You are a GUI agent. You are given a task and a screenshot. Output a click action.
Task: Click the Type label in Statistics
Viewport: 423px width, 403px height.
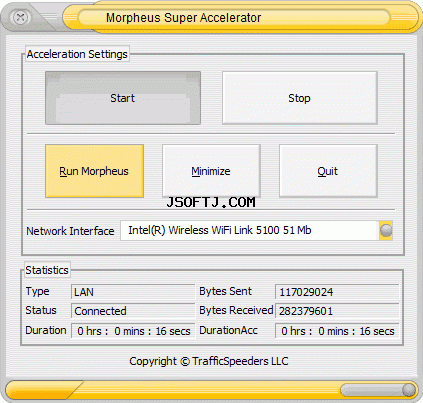37,291
